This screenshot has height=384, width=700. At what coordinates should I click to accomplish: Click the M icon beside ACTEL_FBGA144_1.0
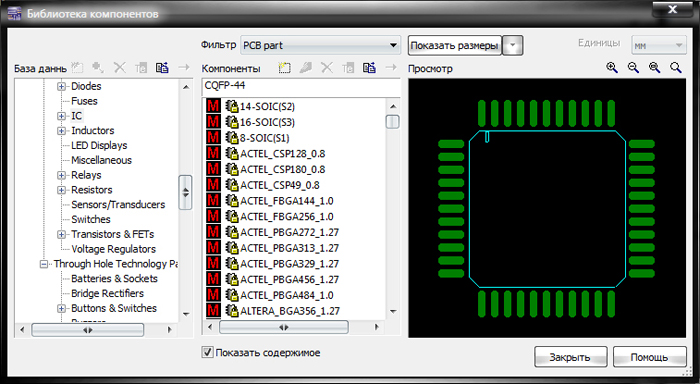(213, 200)
